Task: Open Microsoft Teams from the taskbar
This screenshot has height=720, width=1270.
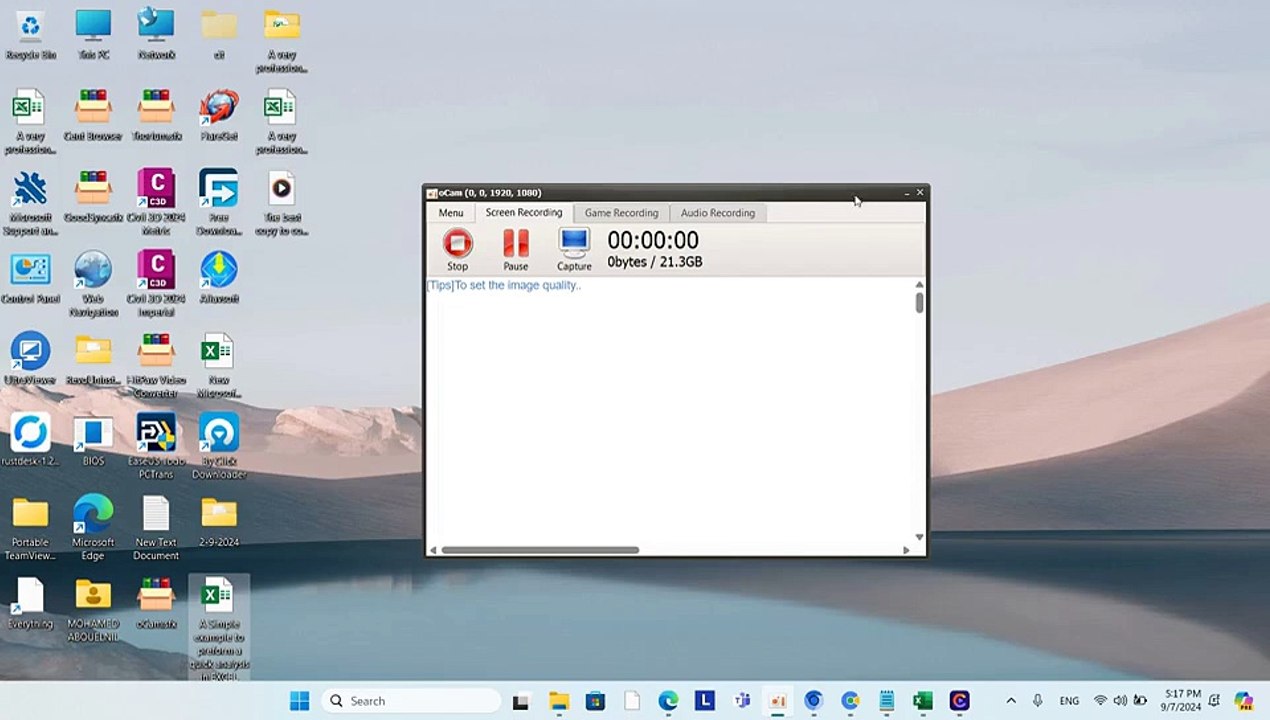Action: point(741,701)
